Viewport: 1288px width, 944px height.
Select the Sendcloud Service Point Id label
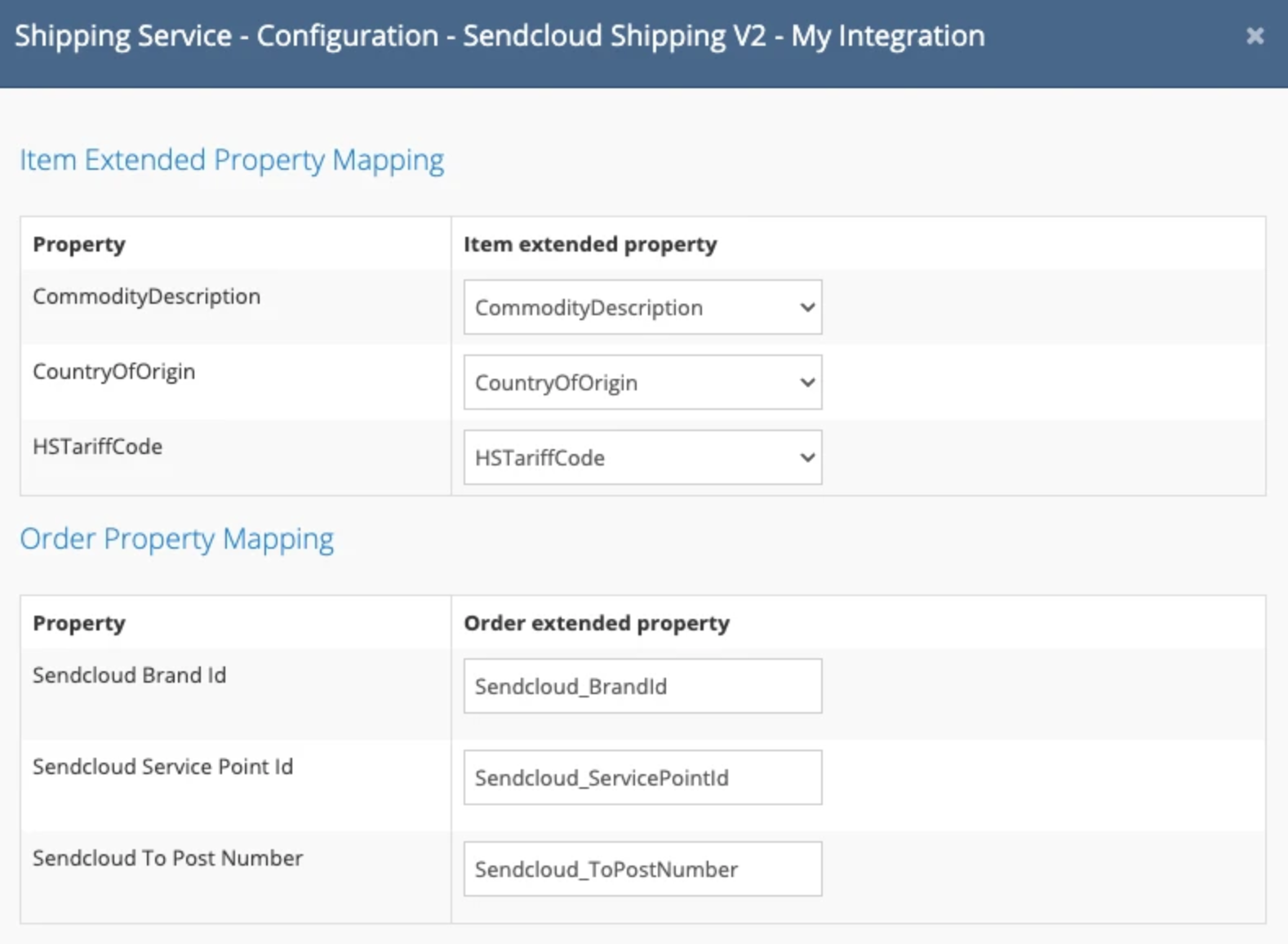coord(163,767)
